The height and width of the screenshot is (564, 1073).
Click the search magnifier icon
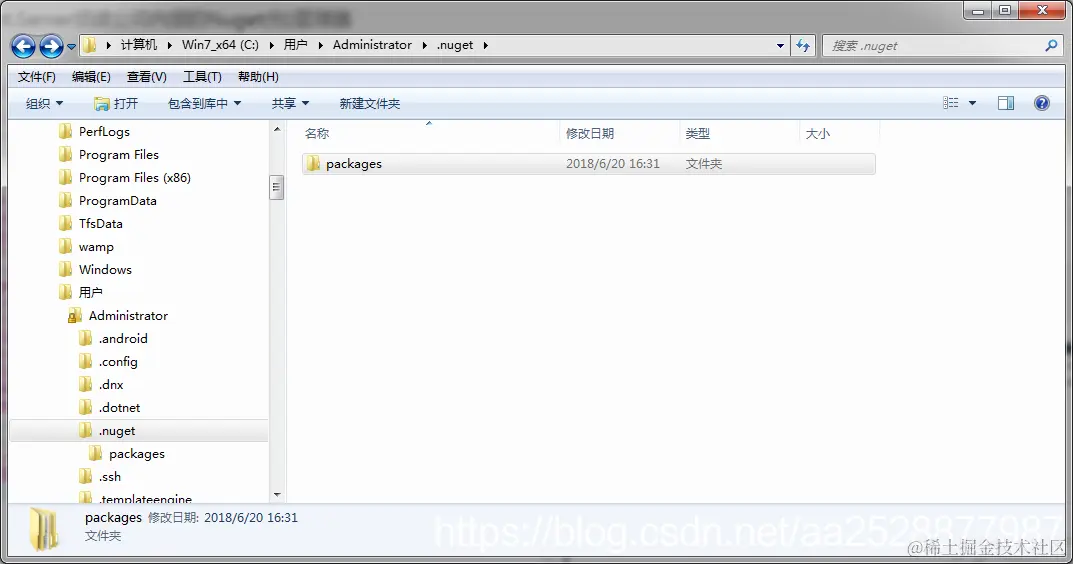pos(1052,46)
